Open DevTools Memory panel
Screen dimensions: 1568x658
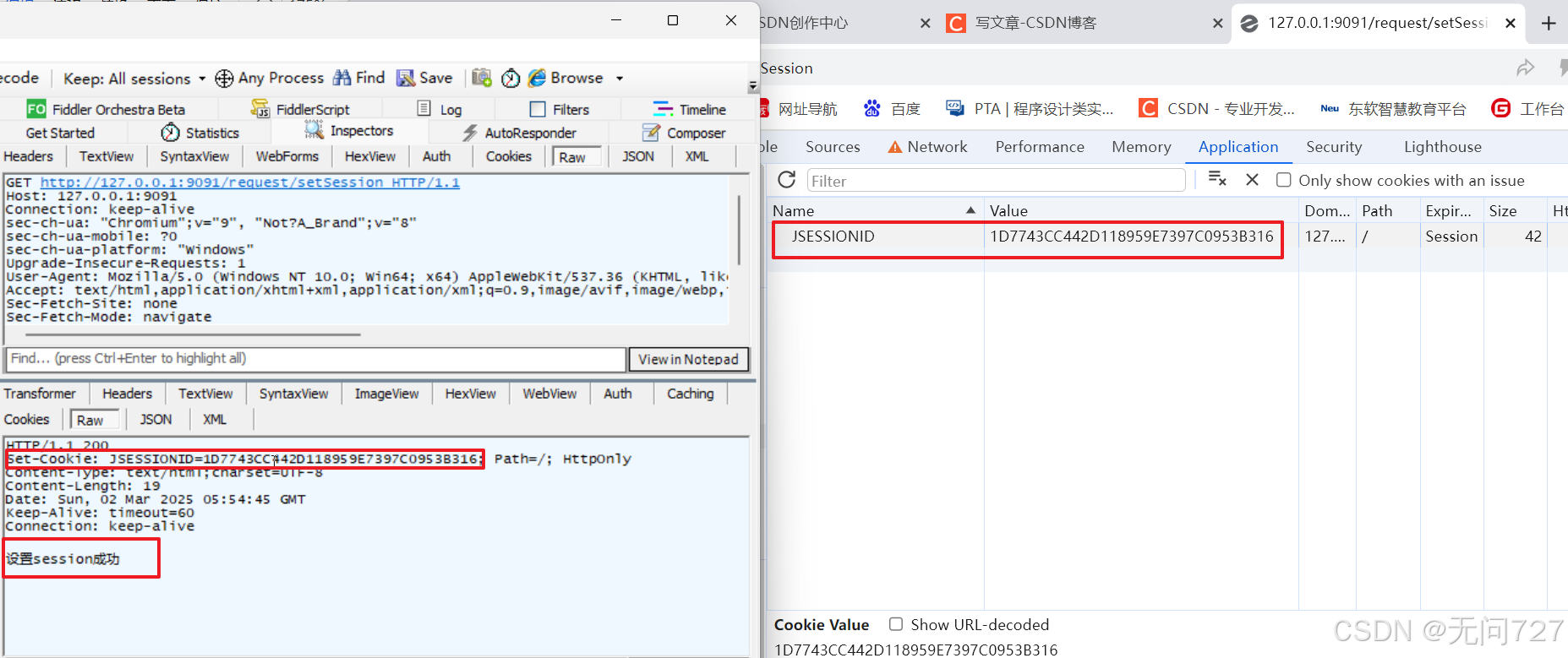[1141, 147]
